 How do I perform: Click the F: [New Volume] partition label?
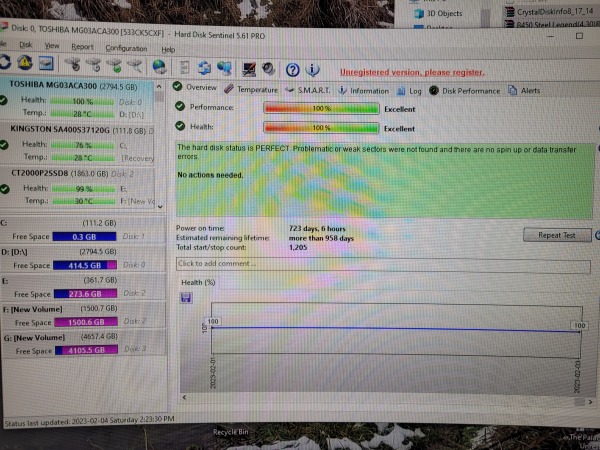pos(32,309)
